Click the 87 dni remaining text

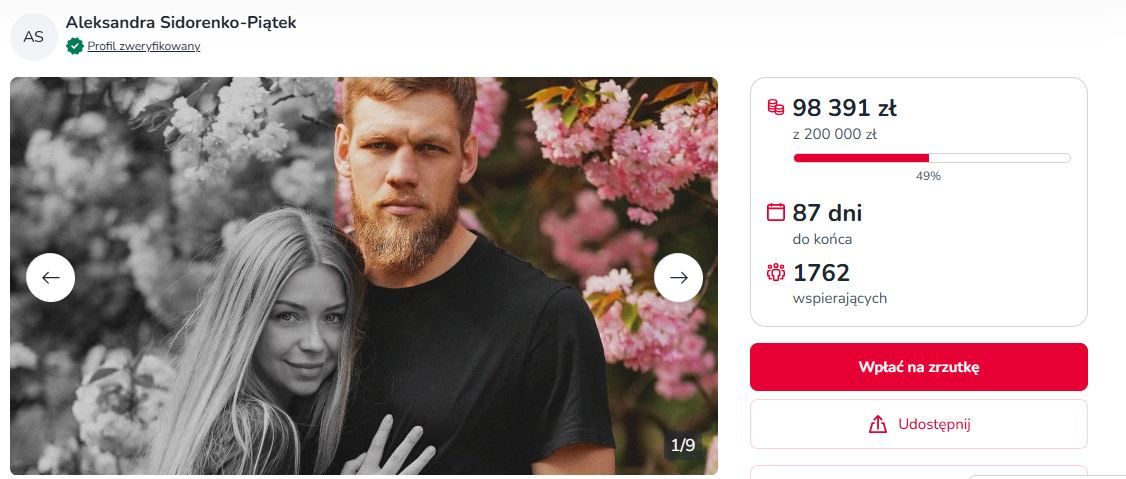click(x=827, y=213)
